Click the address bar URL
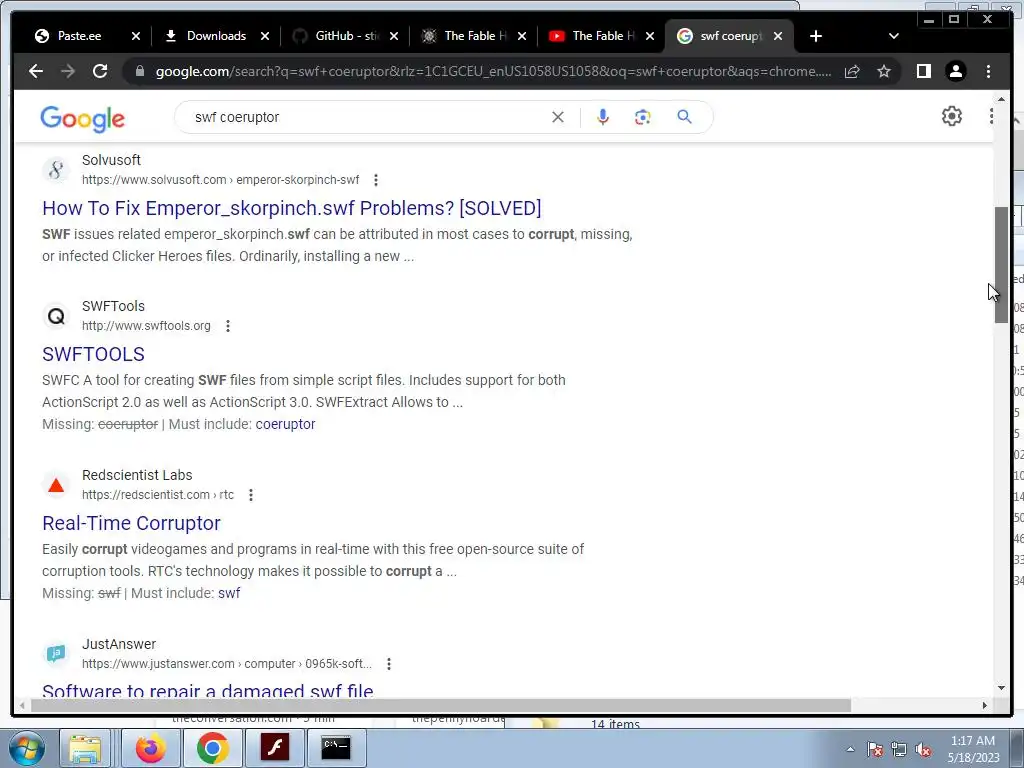1024x768 pixels. 493,71
